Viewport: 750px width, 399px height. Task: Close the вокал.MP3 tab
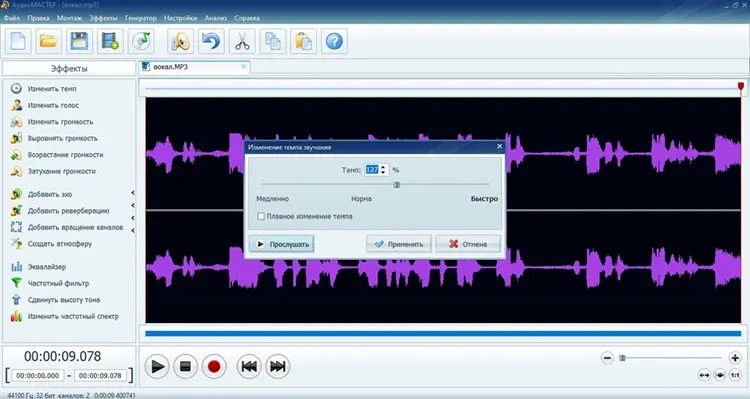click(243, 67)
